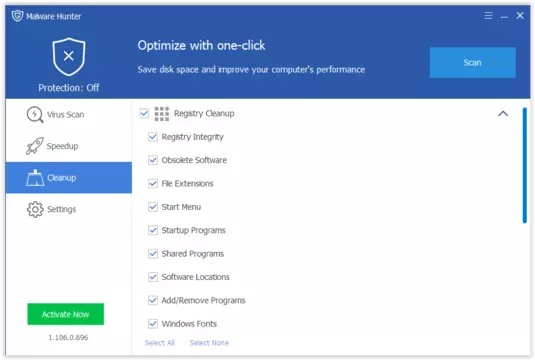Viewport: 535px width, 360px height.
Task: Collapse the Registry Cleanup section chevron
Action: [x=503, y=114]
